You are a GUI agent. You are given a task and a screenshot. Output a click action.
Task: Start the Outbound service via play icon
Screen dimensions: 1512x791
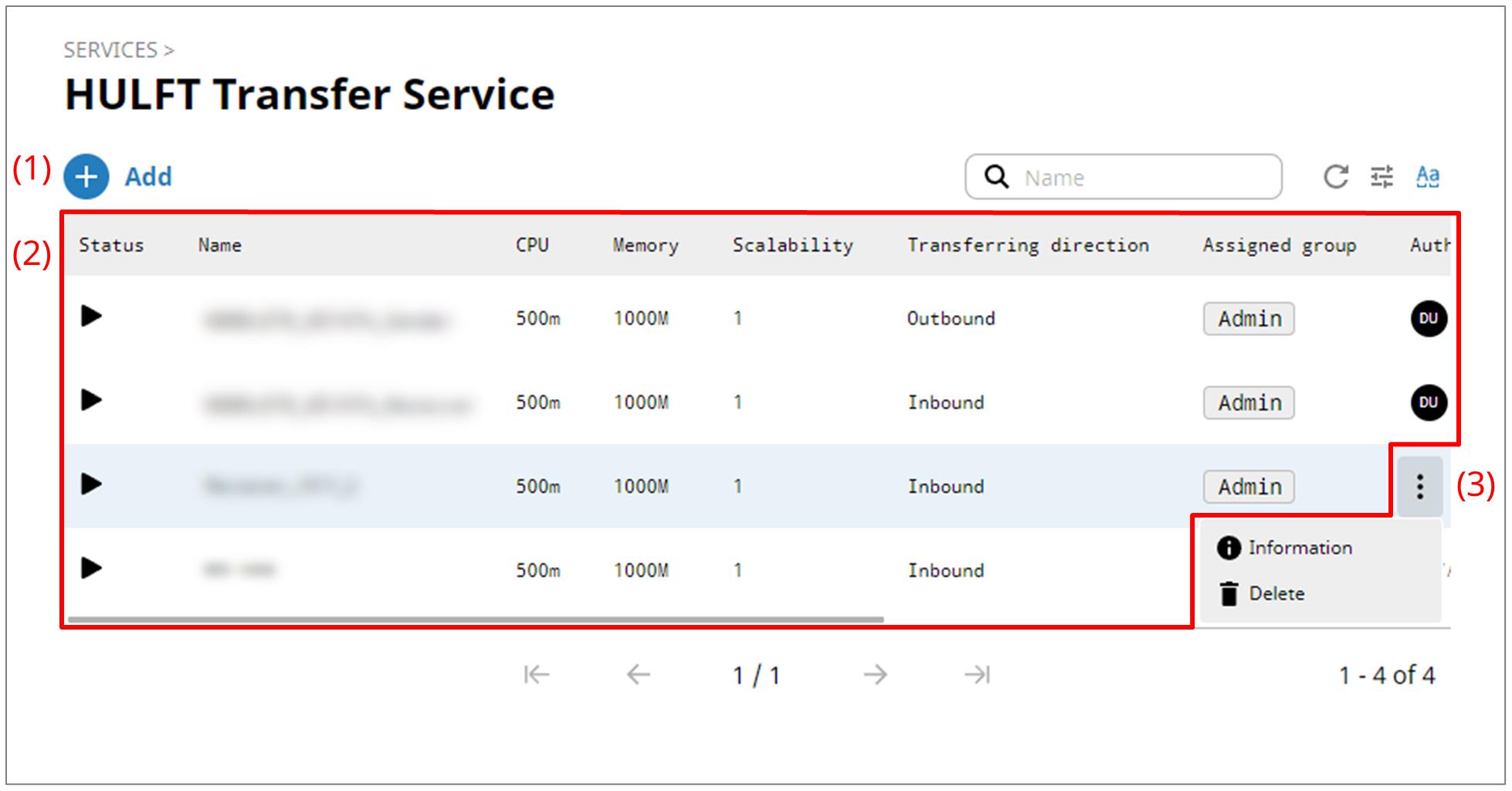coord(91,316)
